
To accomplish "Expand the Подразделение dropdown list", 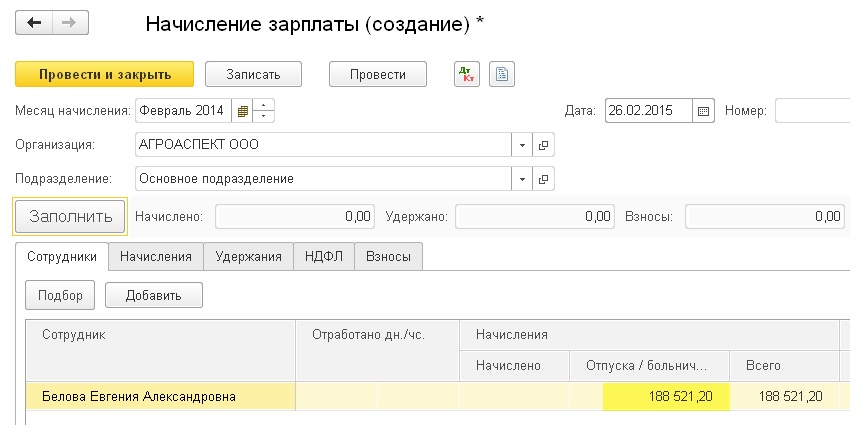I will tap(522, 179).
